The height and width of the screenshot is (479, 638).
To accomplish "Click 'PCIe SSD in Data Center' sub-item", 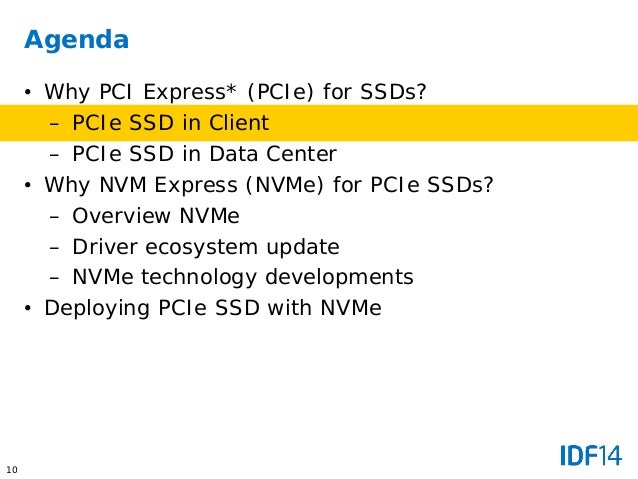I will coord(204,154).
